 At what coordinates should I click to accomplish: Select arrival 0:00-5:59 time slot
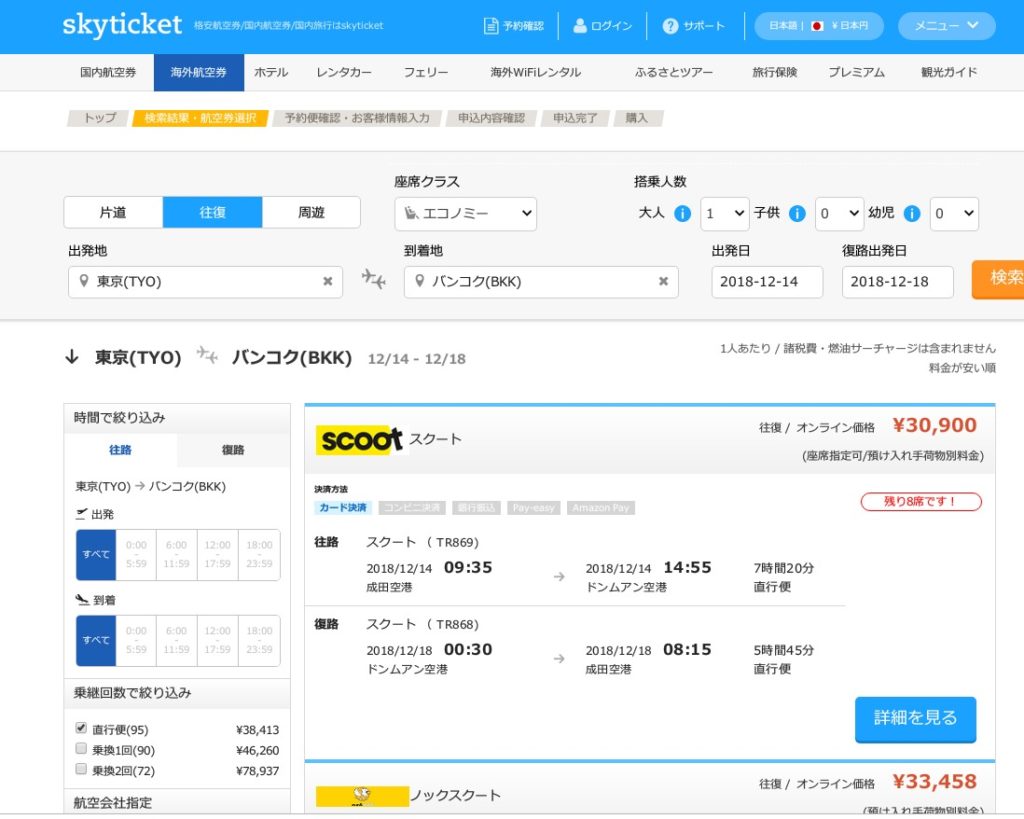pos(136,640)
